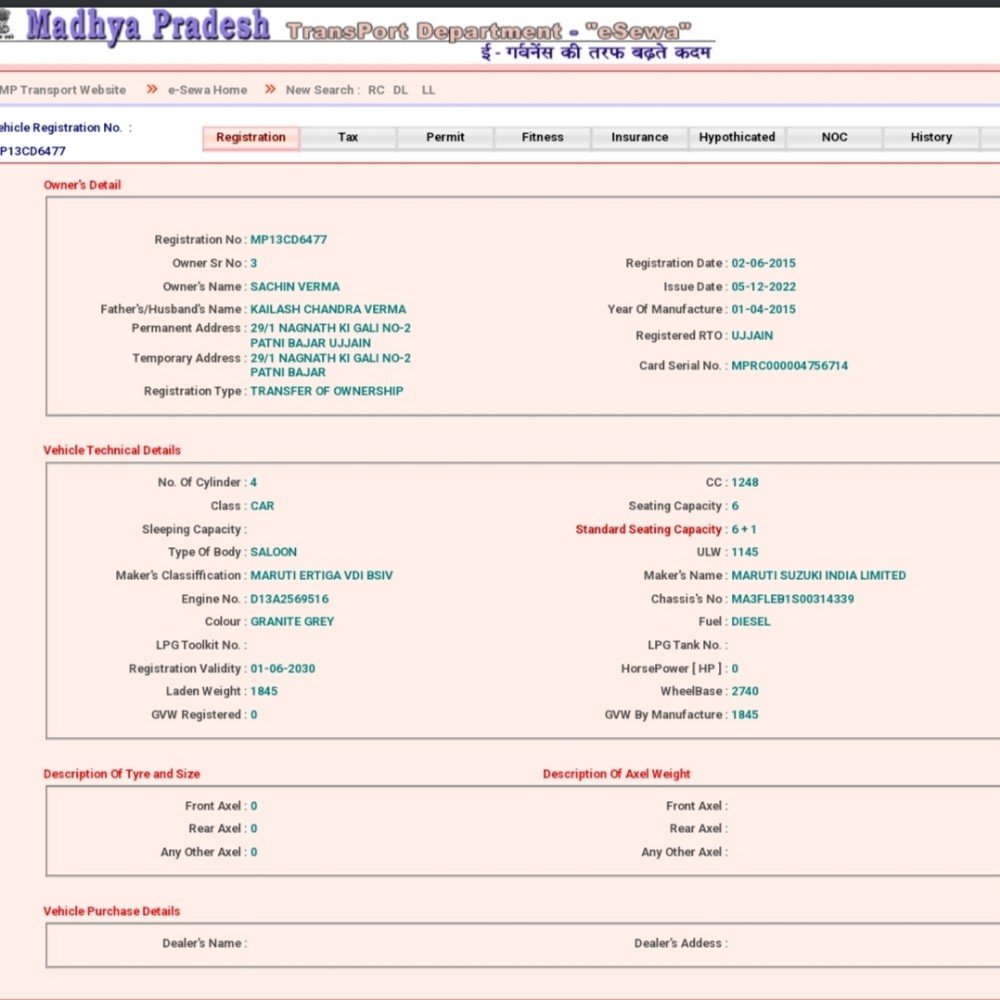Image resolution: width=1000 pixels, height=1000 pixels.
Task: Click fuel value DIESEL
Action: click(x=751, y=622)
